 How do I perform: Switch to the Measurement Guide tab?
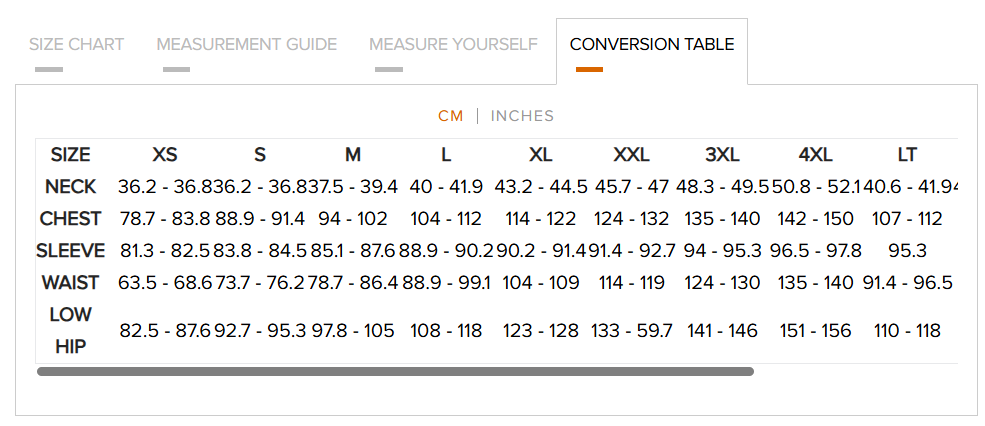tap(246, 44)
